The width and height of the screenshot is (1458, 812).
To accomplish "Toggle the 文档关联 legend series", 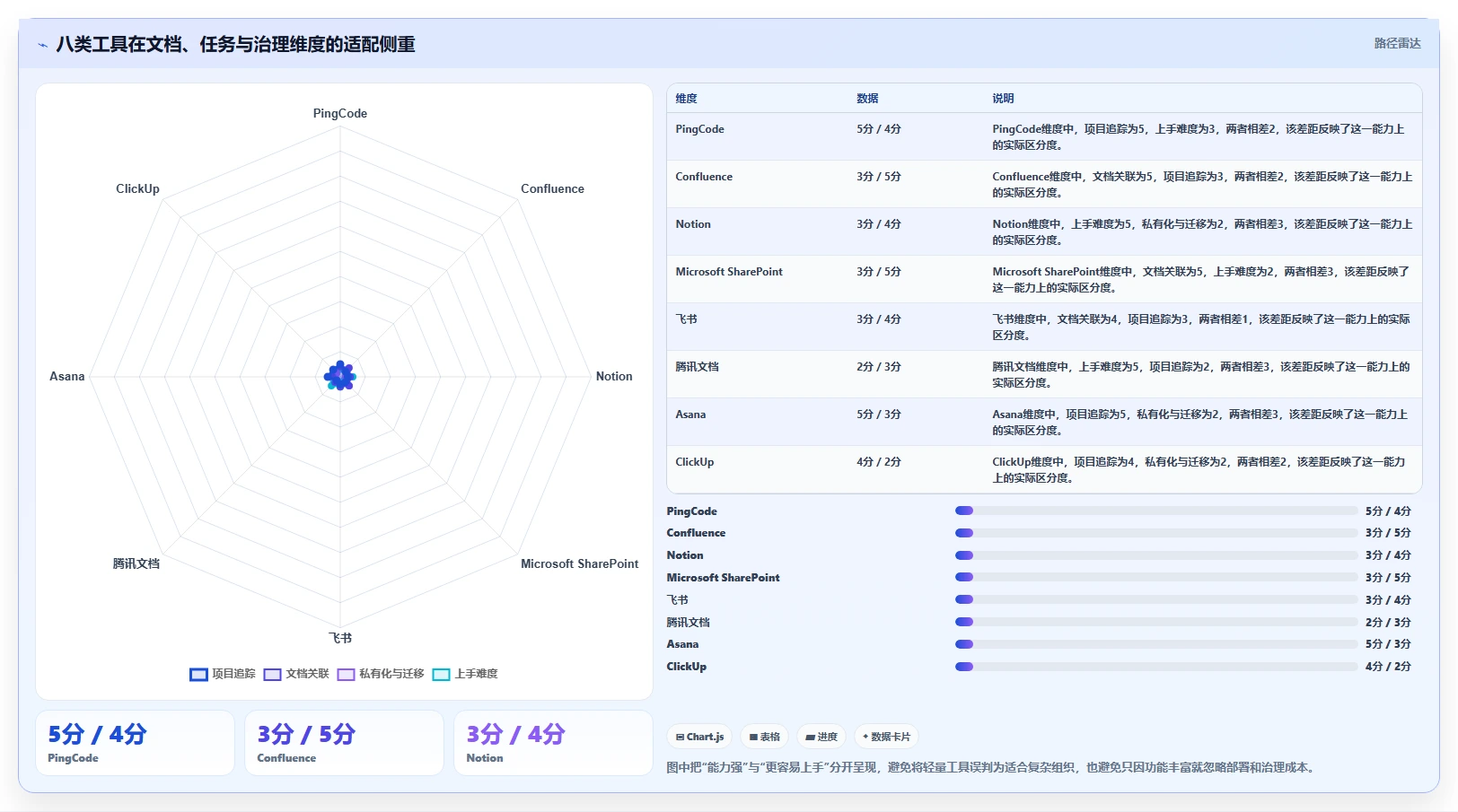I will click(296, 674).
